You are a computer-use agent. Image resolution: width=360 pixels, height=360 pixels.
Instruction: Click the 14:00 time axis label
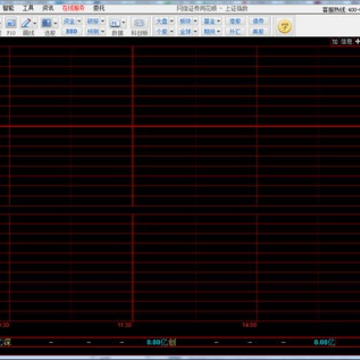pos(249,325)
